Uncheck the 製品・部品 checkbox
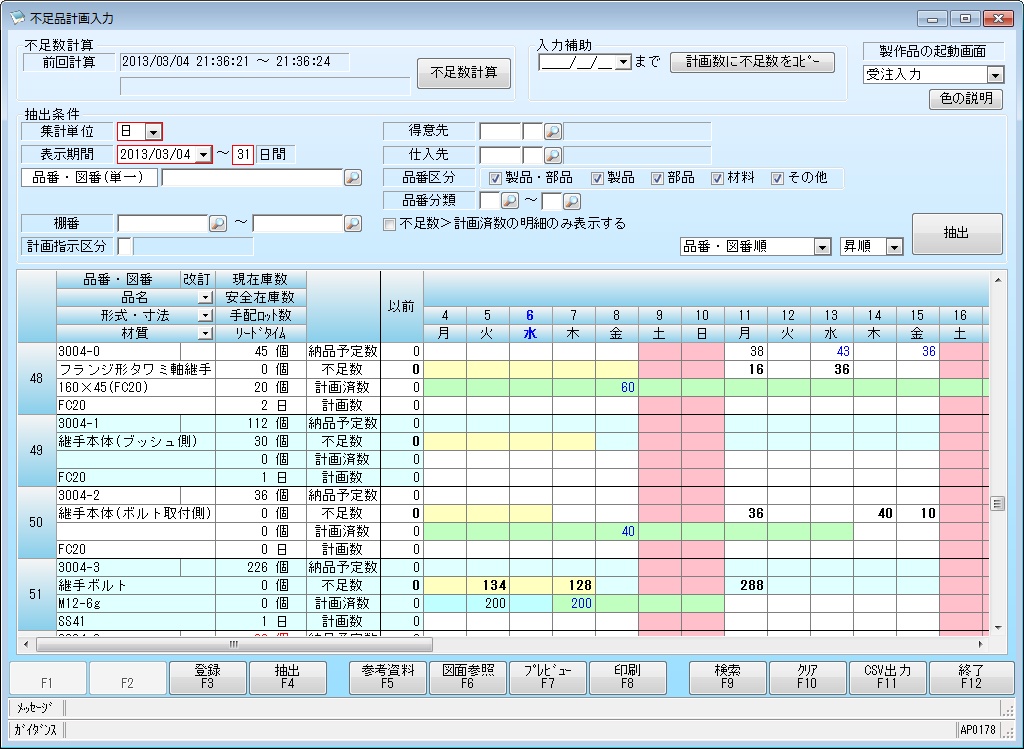Image resolution: width=1024 pixels, height=749 pixels. [x=495, y=178]
